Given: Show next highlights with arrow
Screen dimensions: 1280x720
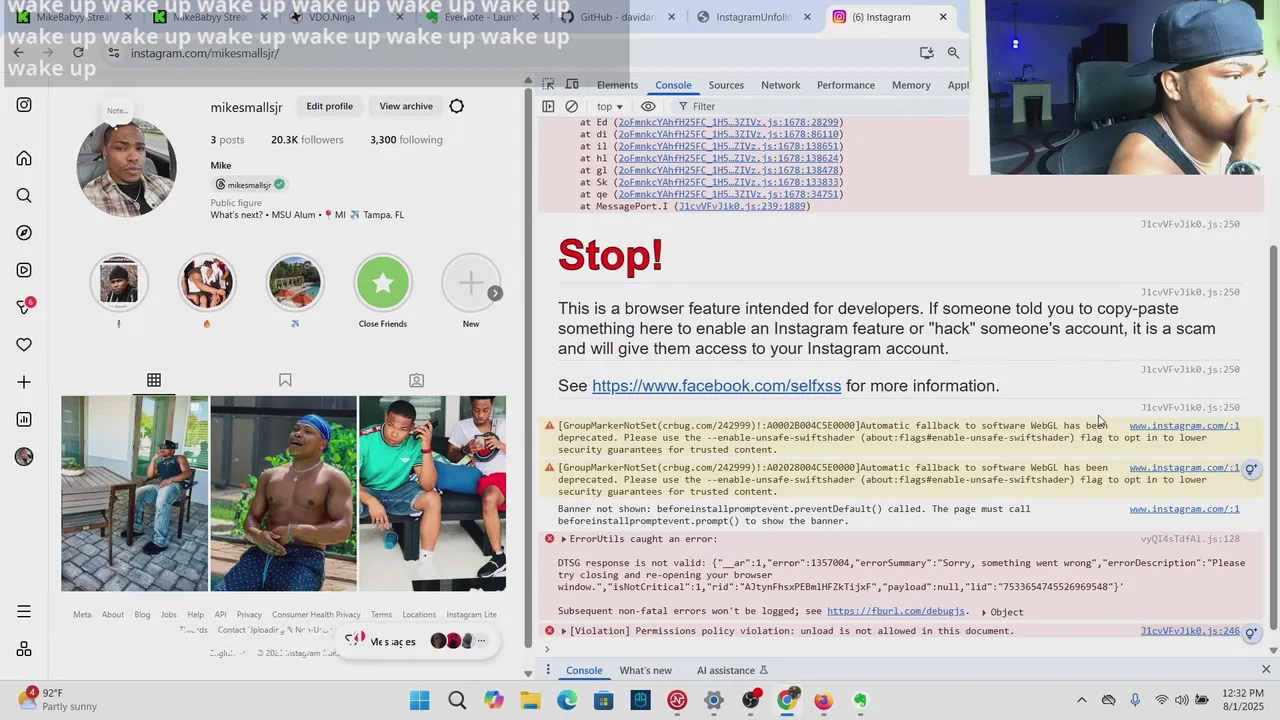Looking at the screenshot, I should click(495, 293).
